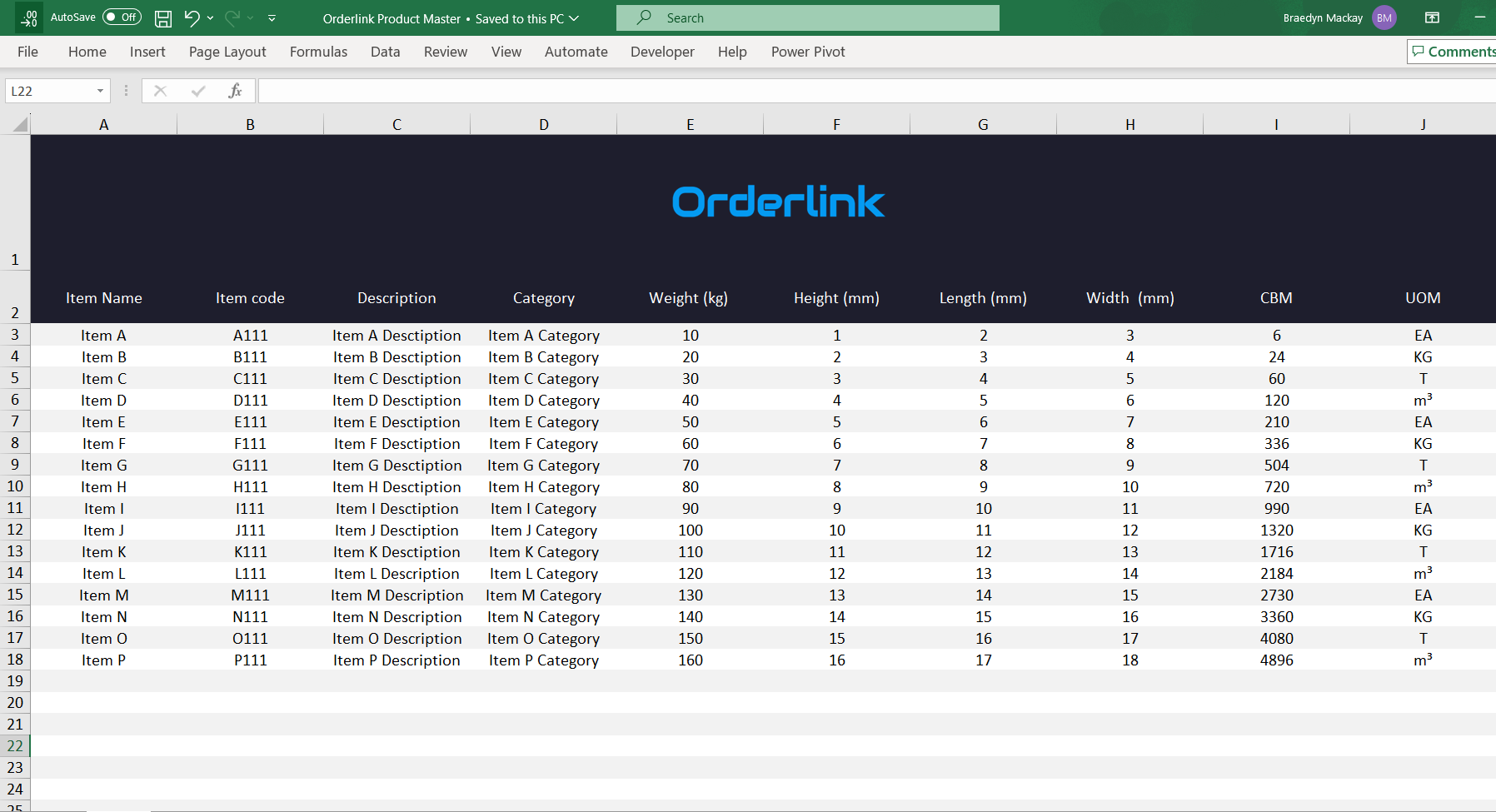Open the Help tab

tap(732, 52)
